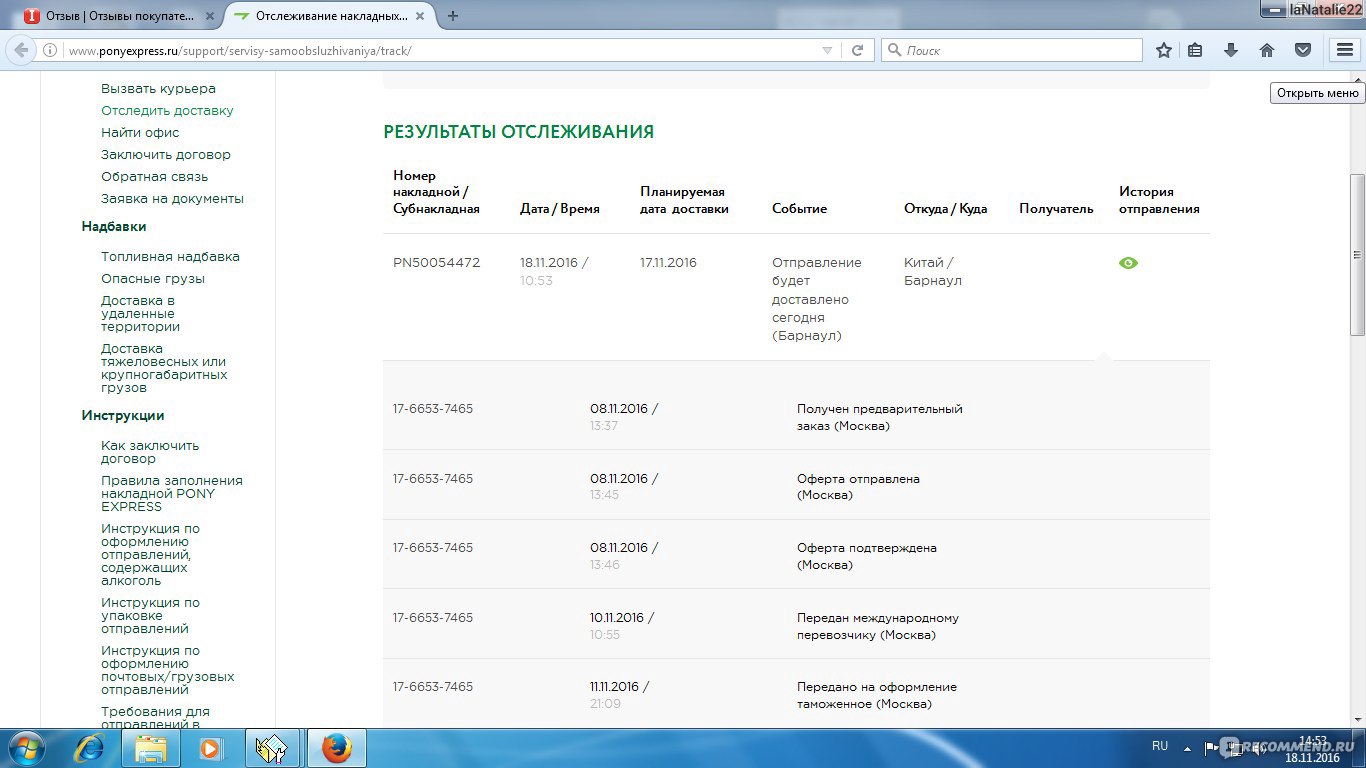Open Заявка на документы link
This screenshot has height=768, width=1366.
172,199
